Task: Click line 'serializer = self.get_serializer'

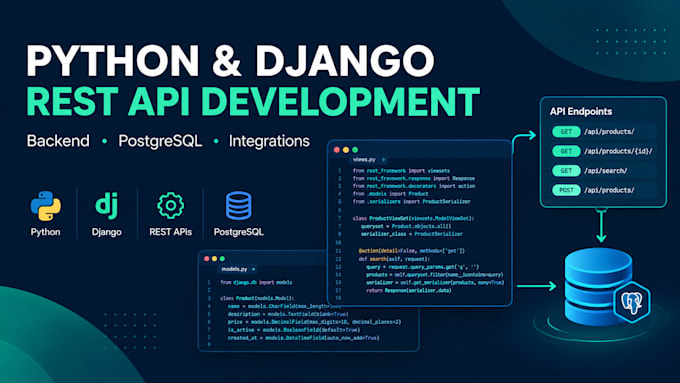Action: 435,283
